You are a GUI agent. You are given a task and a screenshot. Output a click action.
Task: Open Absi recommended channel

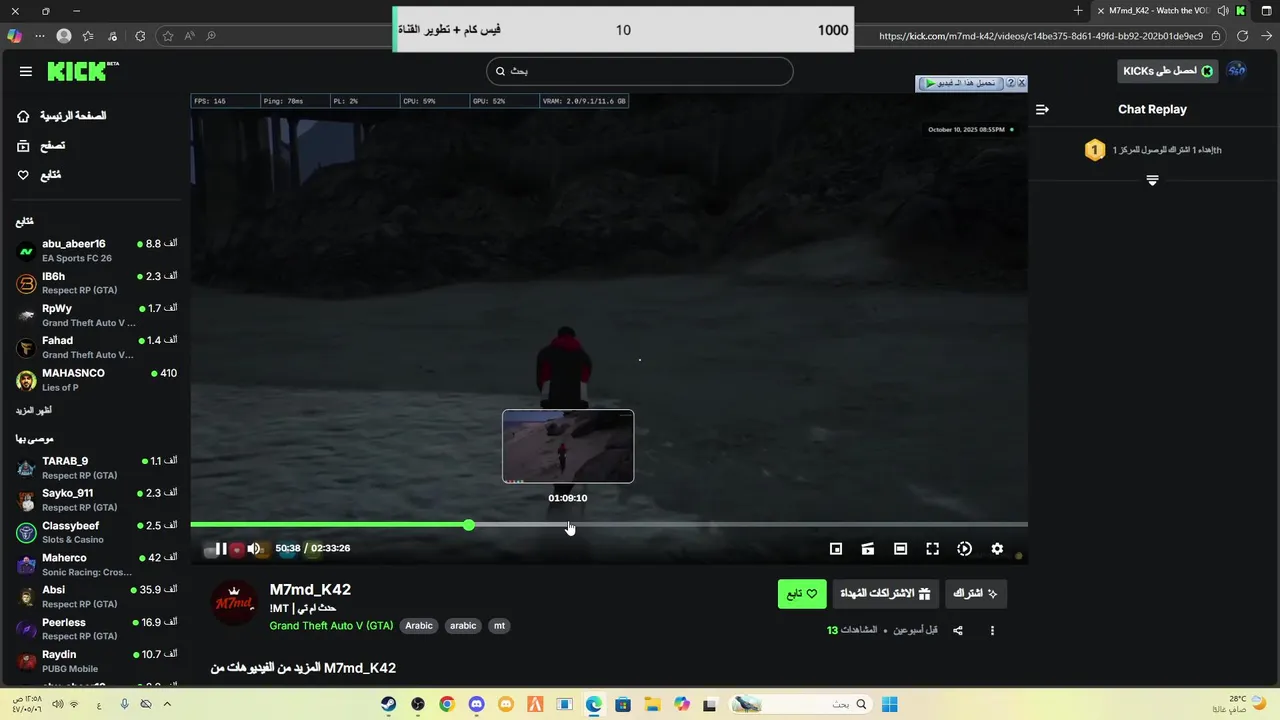[96, 597]
